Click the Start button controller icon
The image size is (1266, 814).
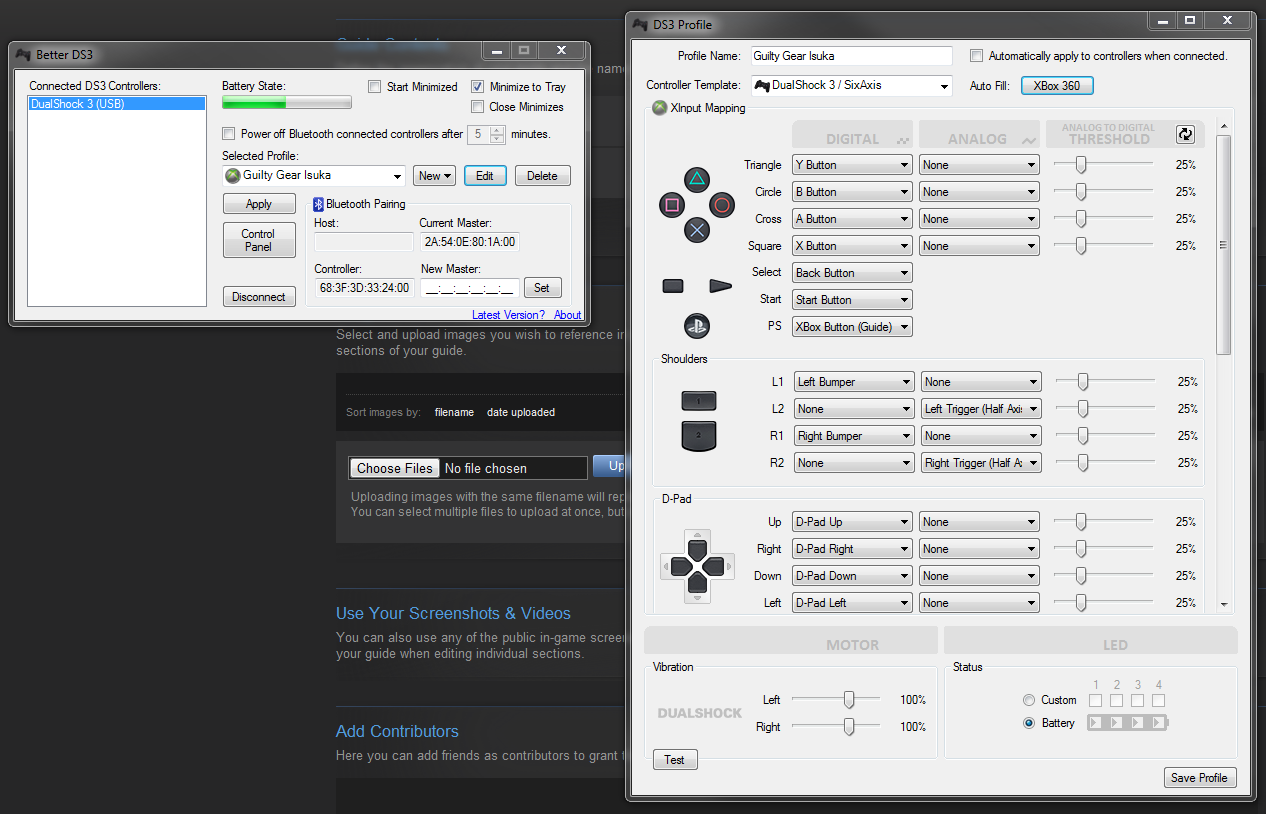pyautogui.click(x=721, y=286)
